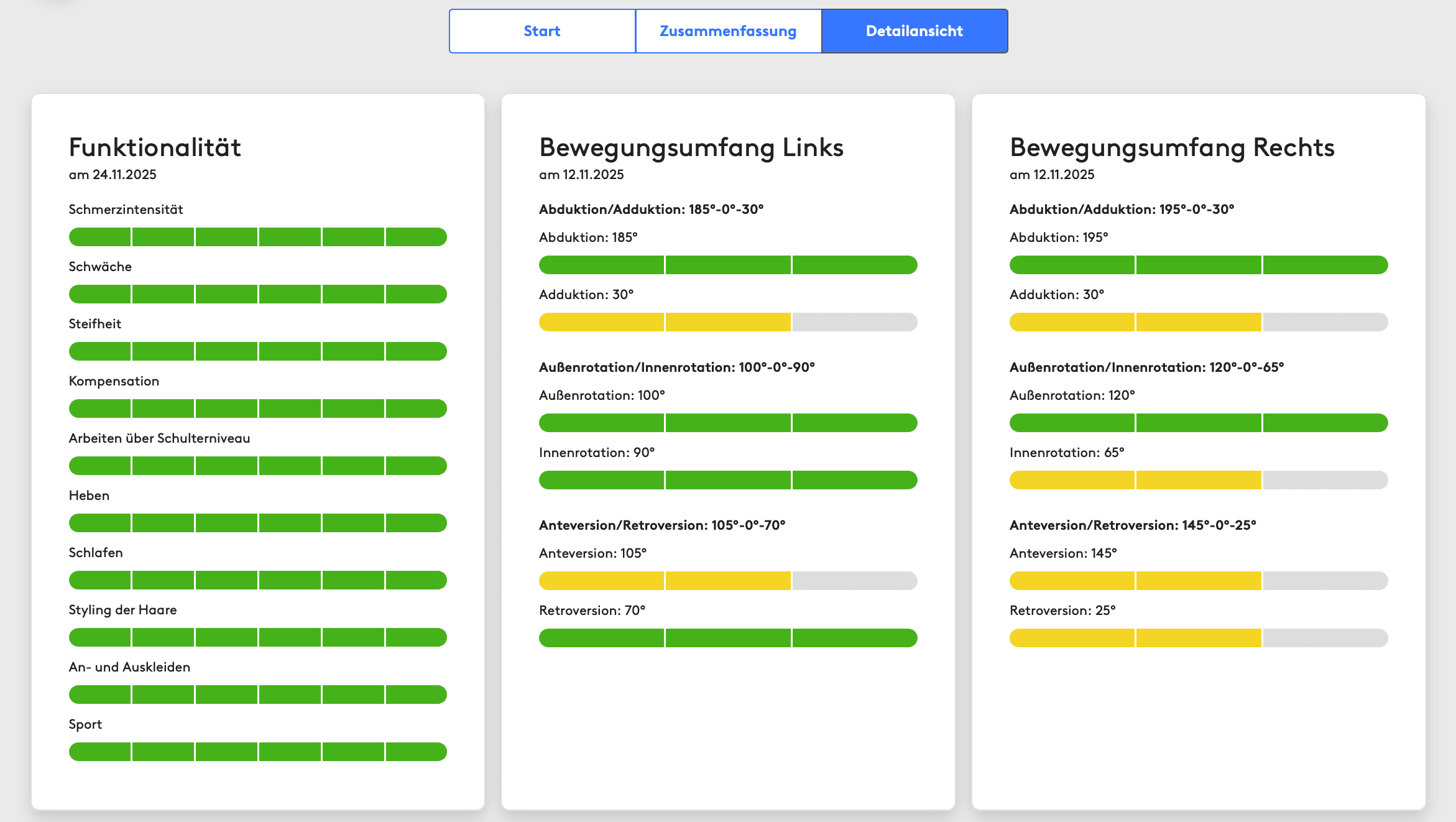Click the Schmerzintensität progress bar
The image size is (1456, 822).
pos(257,237)
